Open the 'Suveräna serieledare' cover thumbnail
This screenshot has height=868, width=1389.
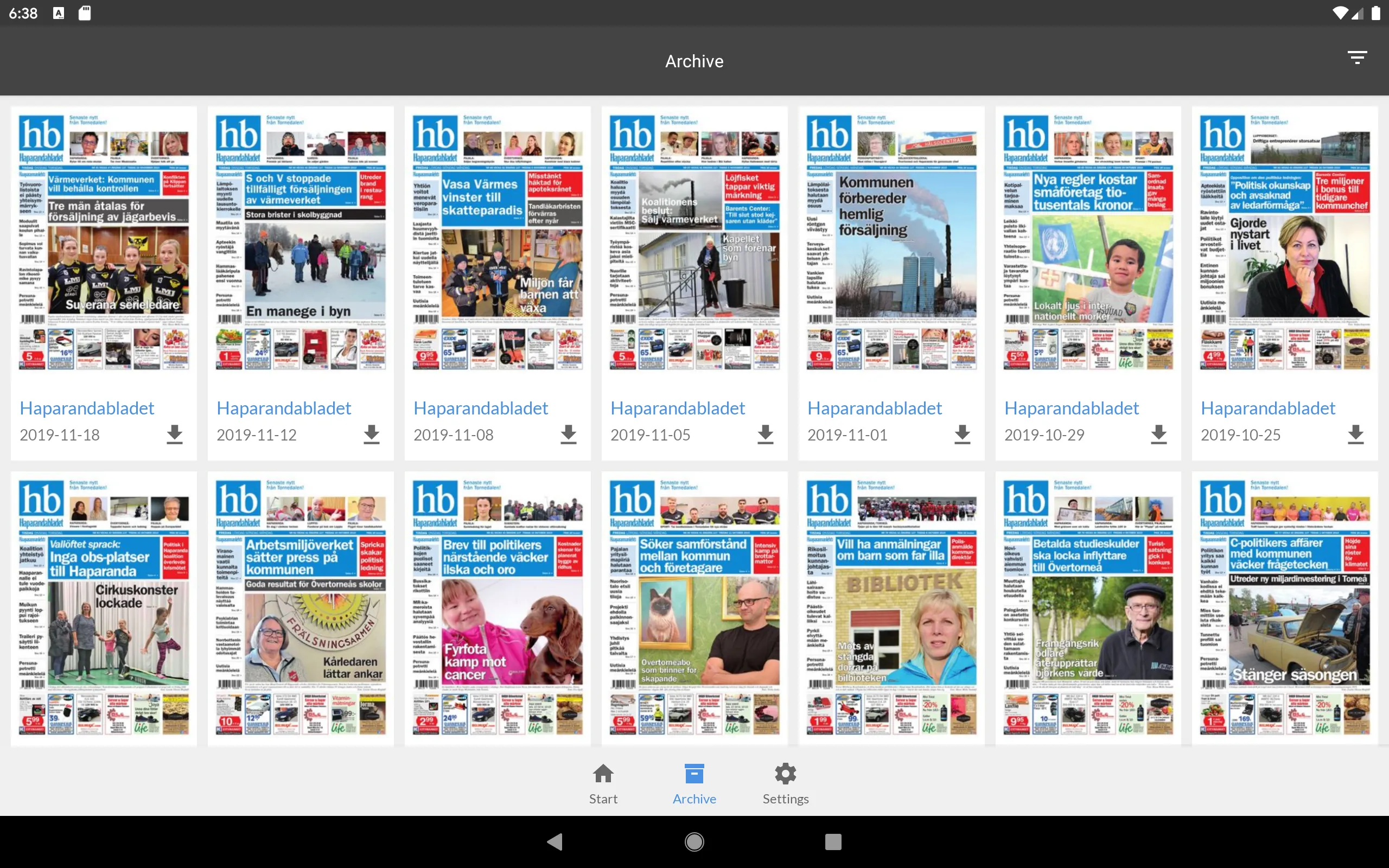click(104, 242)
